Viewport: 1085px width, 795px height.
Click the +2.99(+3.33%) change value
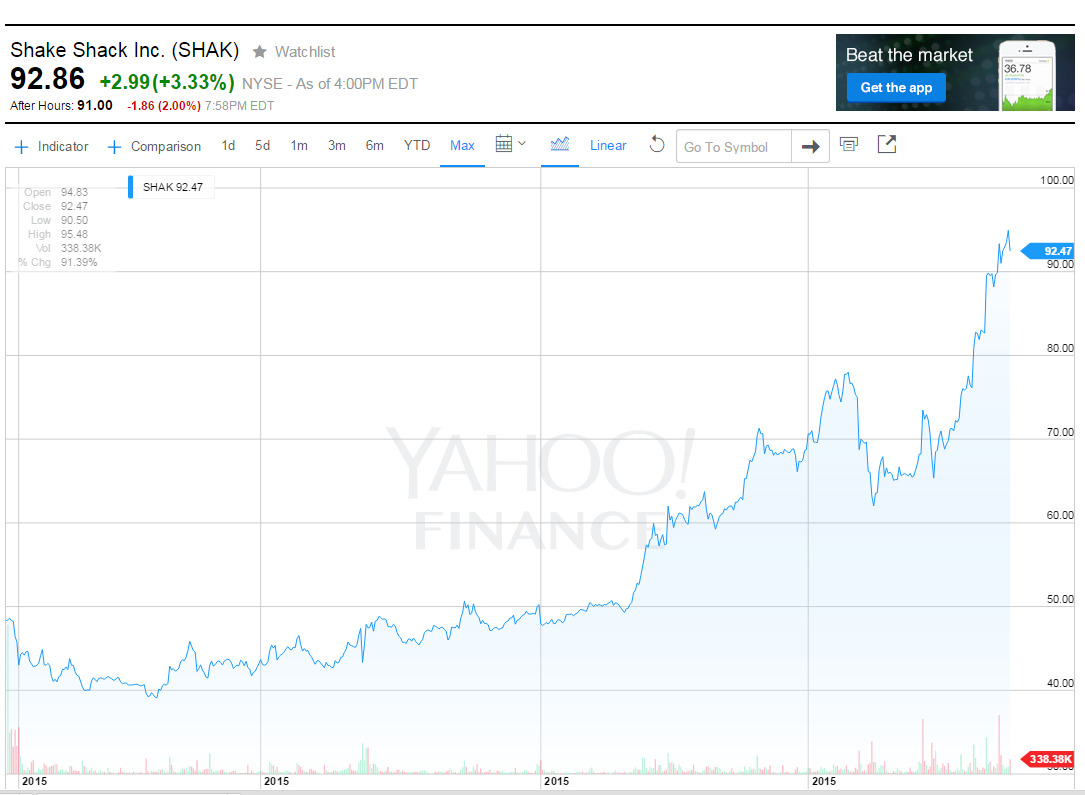click(167, 82)
